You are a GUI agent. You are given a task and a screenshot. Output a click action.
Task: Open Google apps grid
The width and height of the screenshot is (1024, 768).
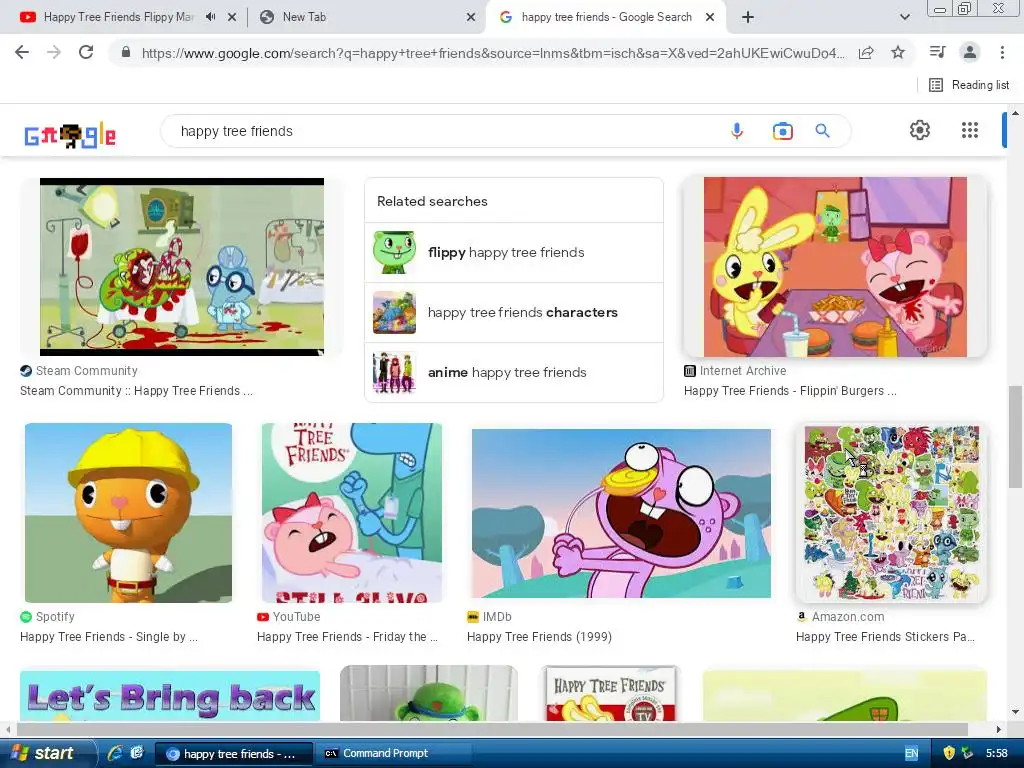pos(970,130)
